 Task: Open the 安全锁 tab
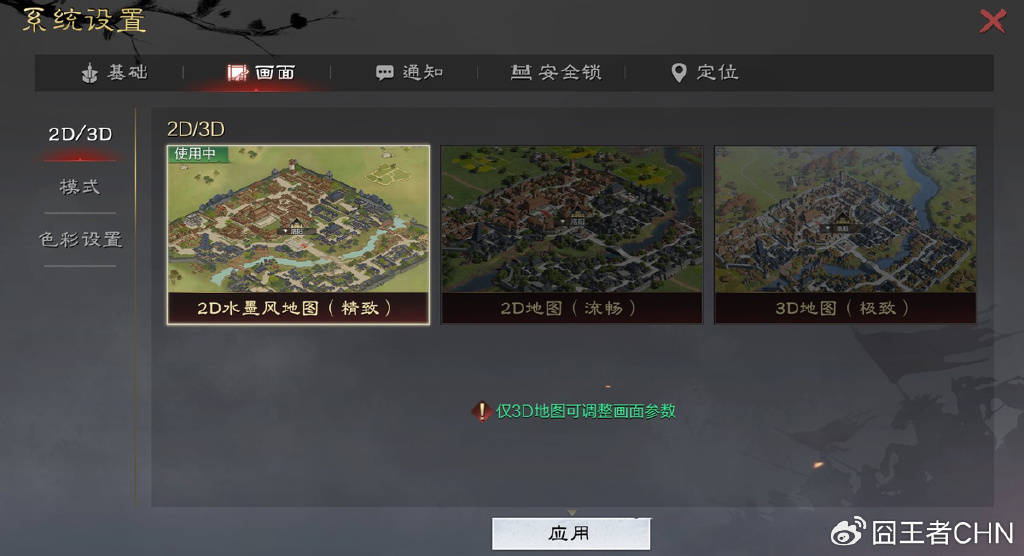click(x=556, y=73)
